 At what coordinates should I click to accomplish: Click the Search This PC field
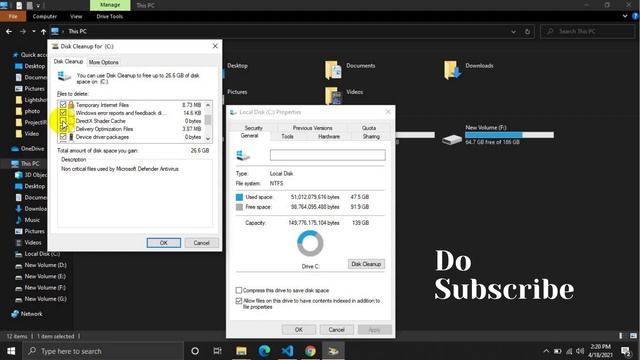point(588,31)
